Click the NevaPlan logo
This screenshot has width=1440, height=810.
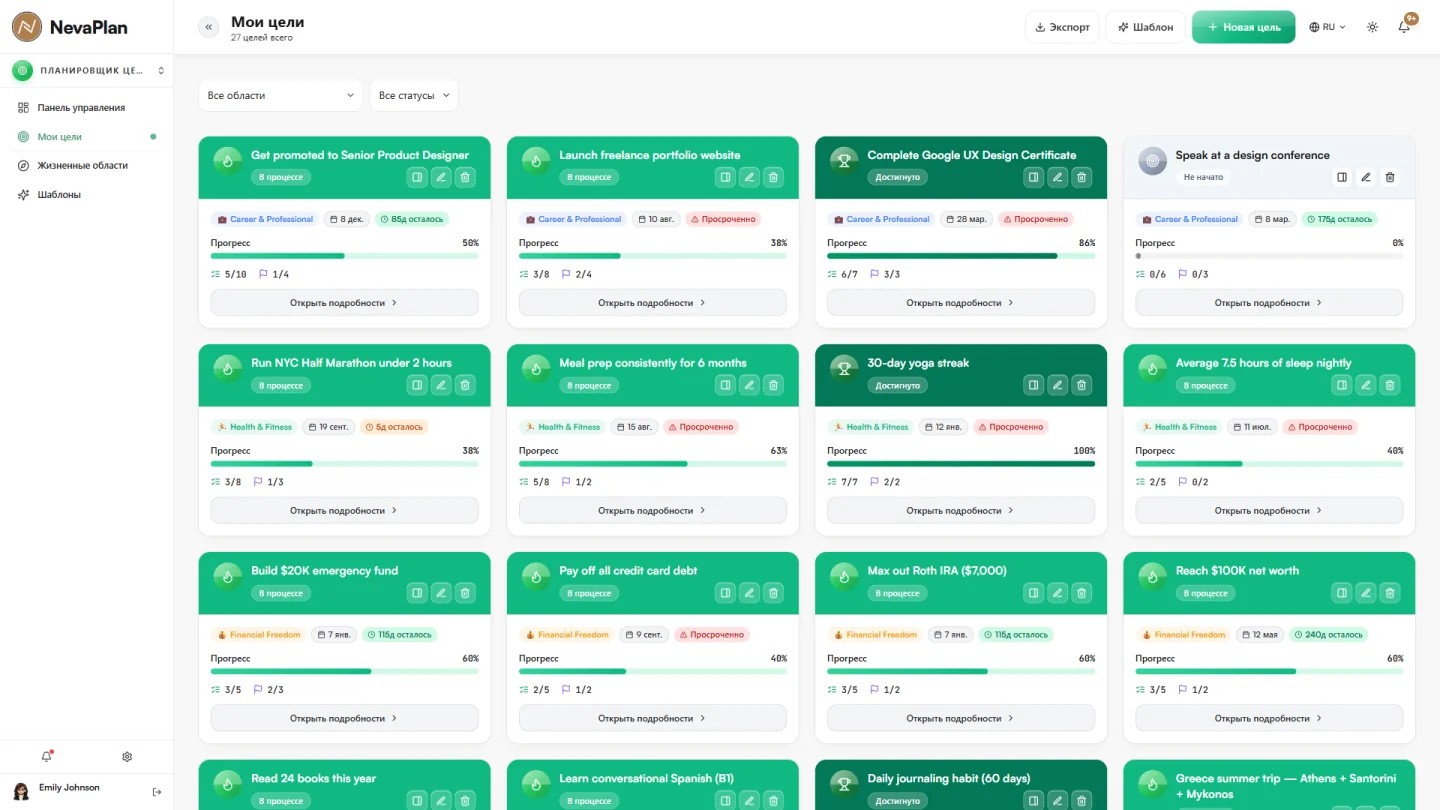click(x=70, y=27)
